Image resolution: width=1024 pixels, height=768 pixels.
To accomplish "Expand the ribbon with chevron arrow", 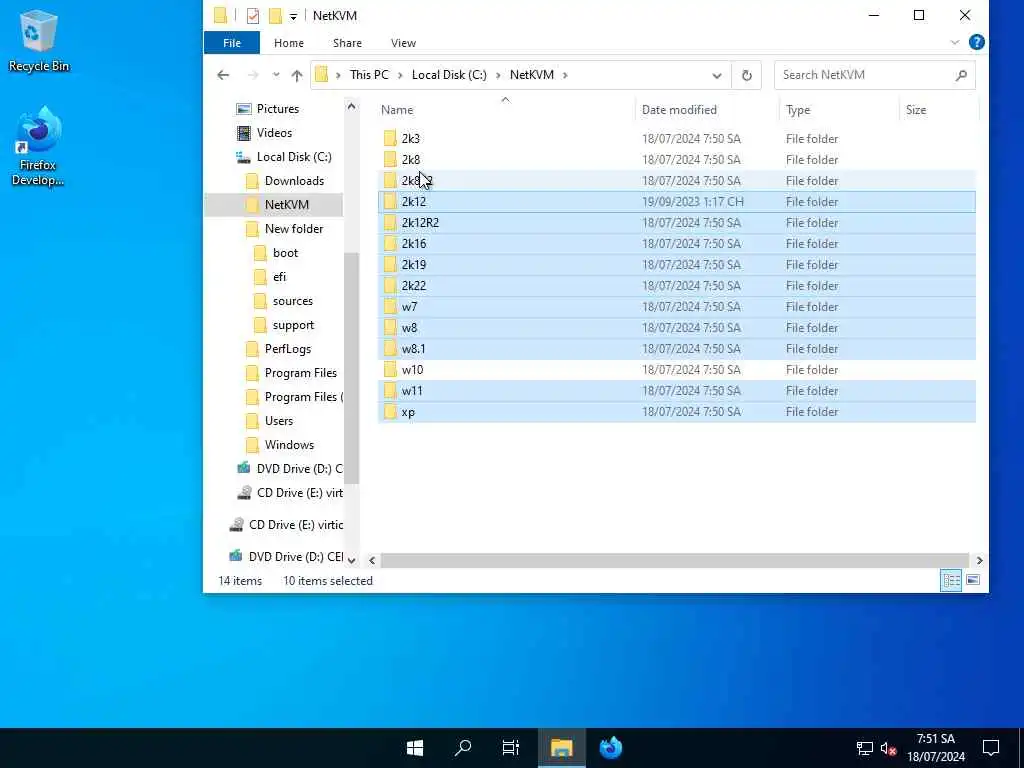I will point(954,42).
